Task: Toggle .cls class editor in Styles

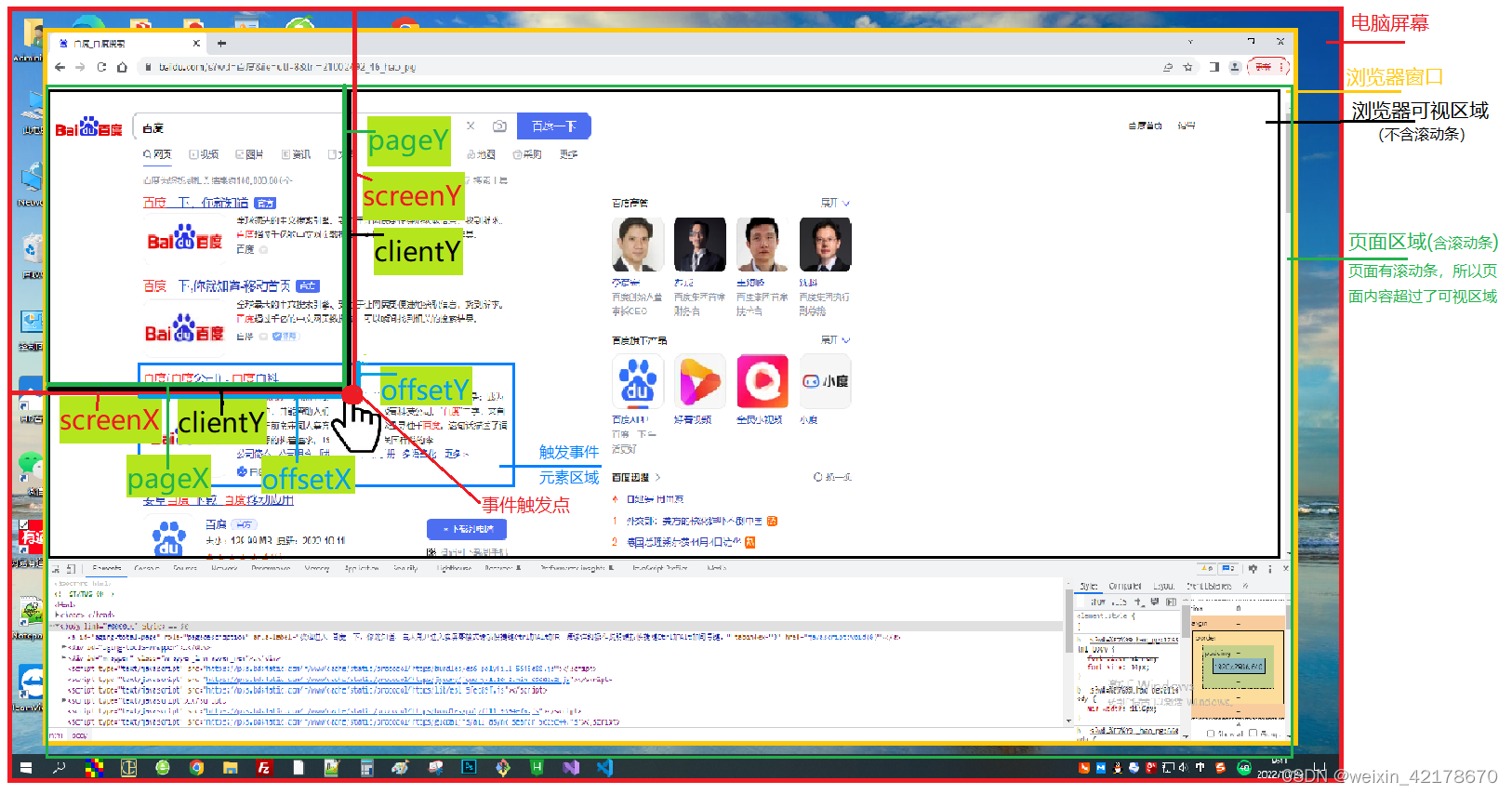Action: pyautogui.click(x=1119, y=602)
